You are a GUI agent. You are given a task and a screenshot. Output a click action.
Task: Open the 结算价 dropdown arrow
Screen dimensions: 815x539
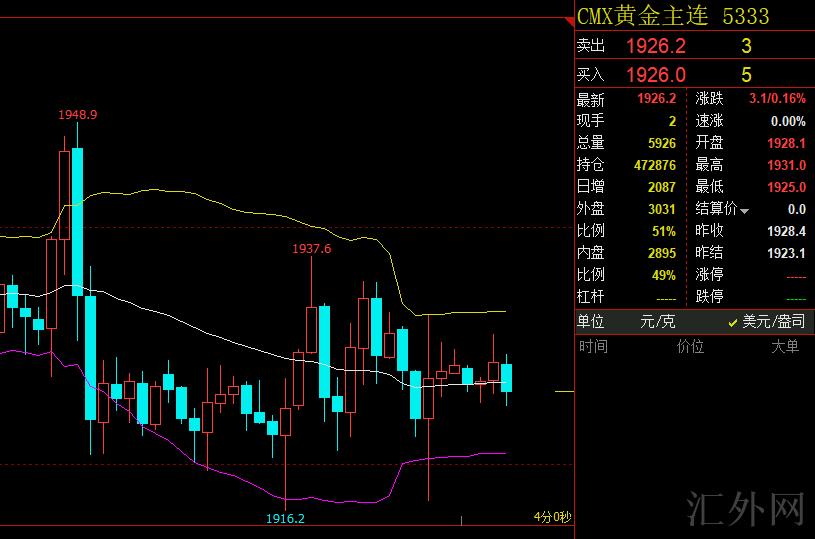click(744, 210)
